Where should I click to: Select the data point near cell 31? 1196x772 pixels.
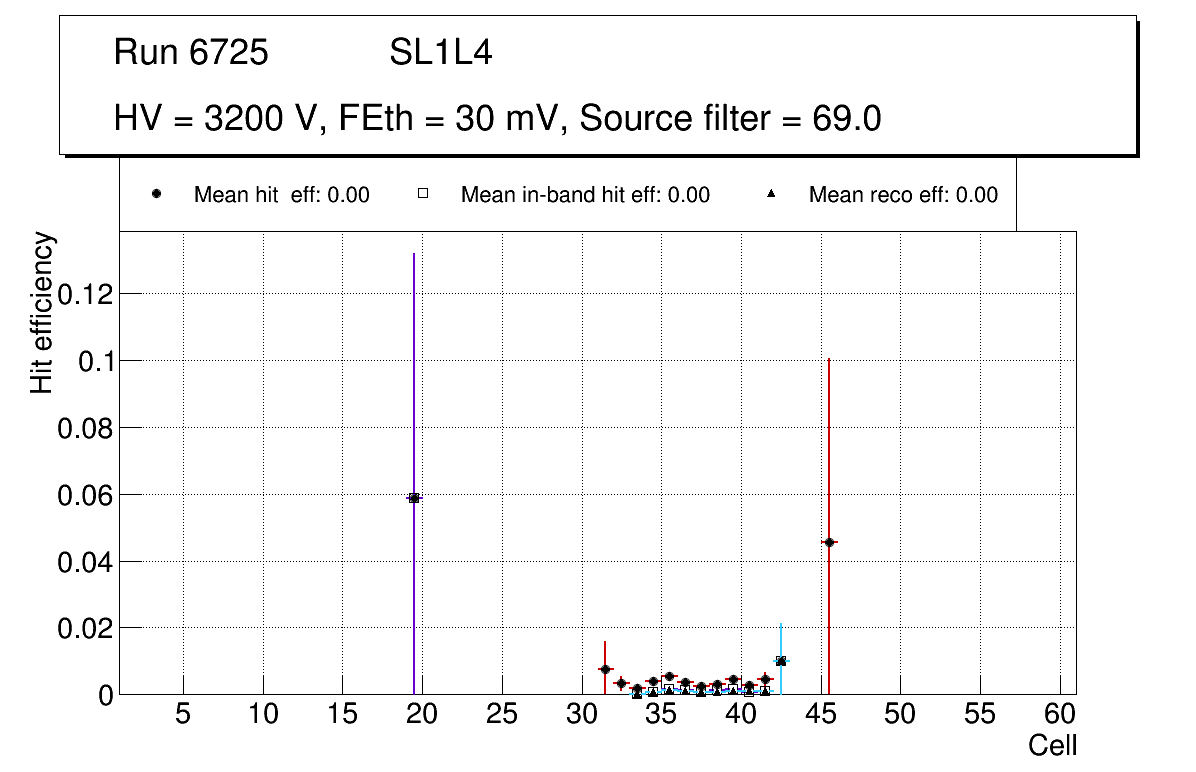(605, 669)
